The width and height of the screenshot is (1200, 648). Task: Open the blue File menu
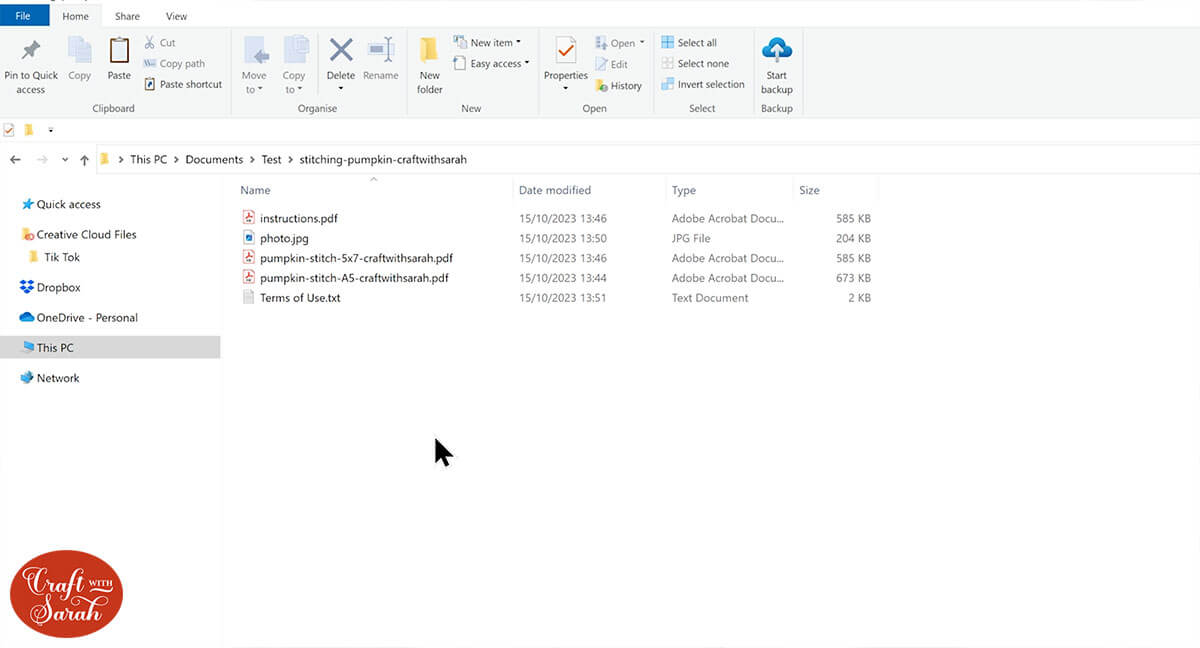(24, 16)
